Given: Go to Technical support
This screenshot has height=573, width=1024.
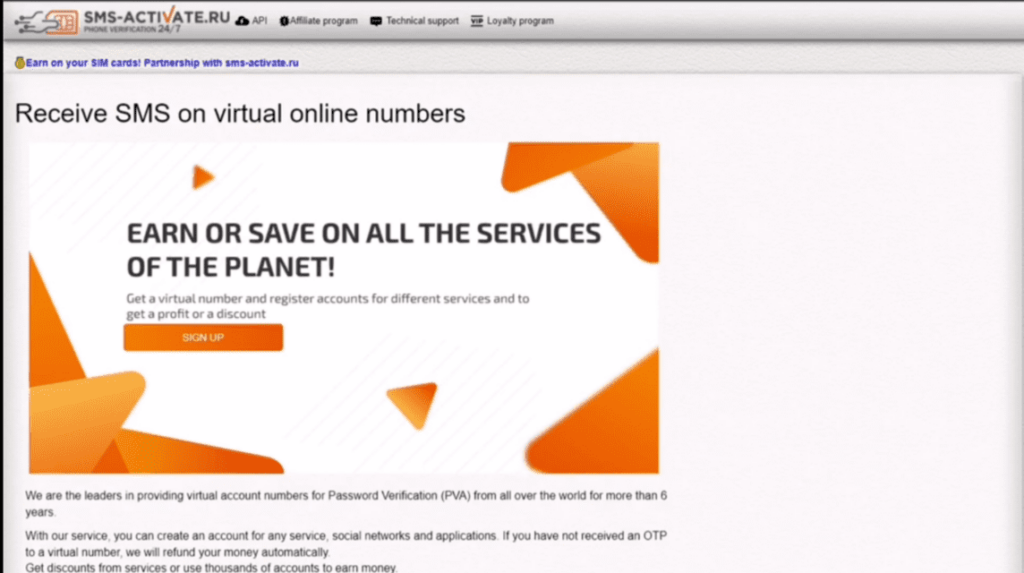Looking at the screenshot, I should 422,21.
